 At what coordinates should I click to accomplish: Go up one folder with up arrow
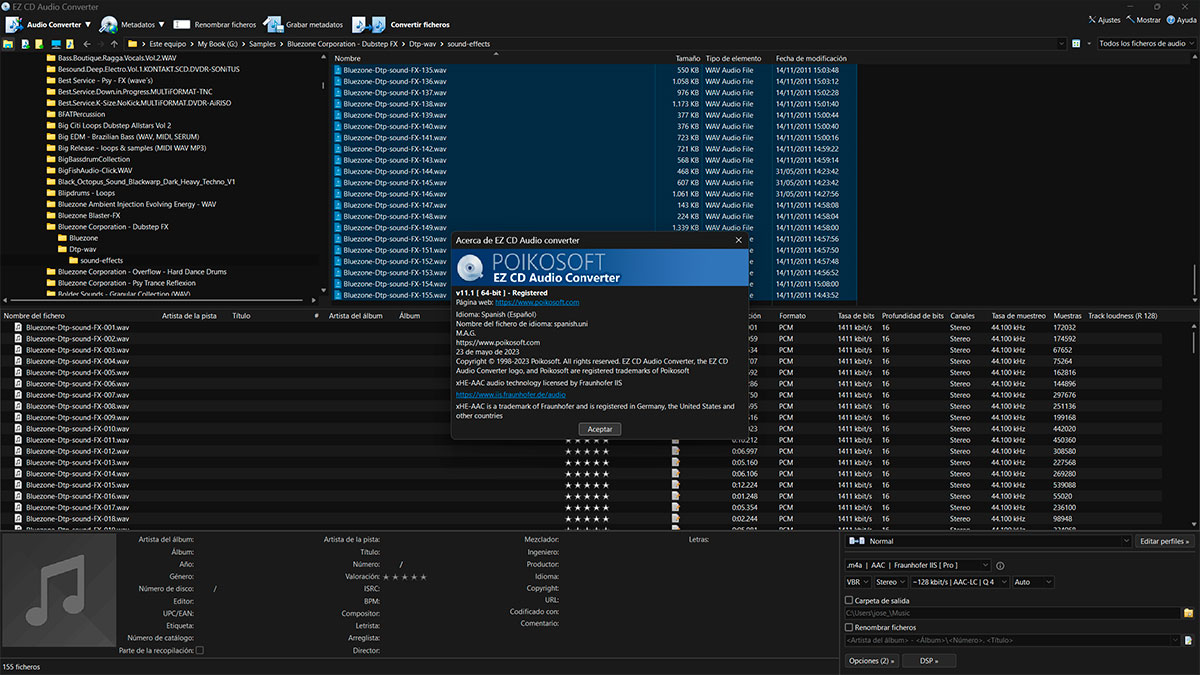click(x=114, y=44)
